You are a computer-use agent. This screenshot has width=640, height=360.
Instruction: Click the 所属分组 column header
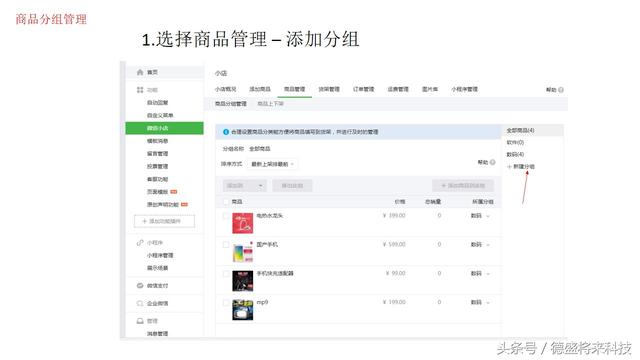click(483, 202)
